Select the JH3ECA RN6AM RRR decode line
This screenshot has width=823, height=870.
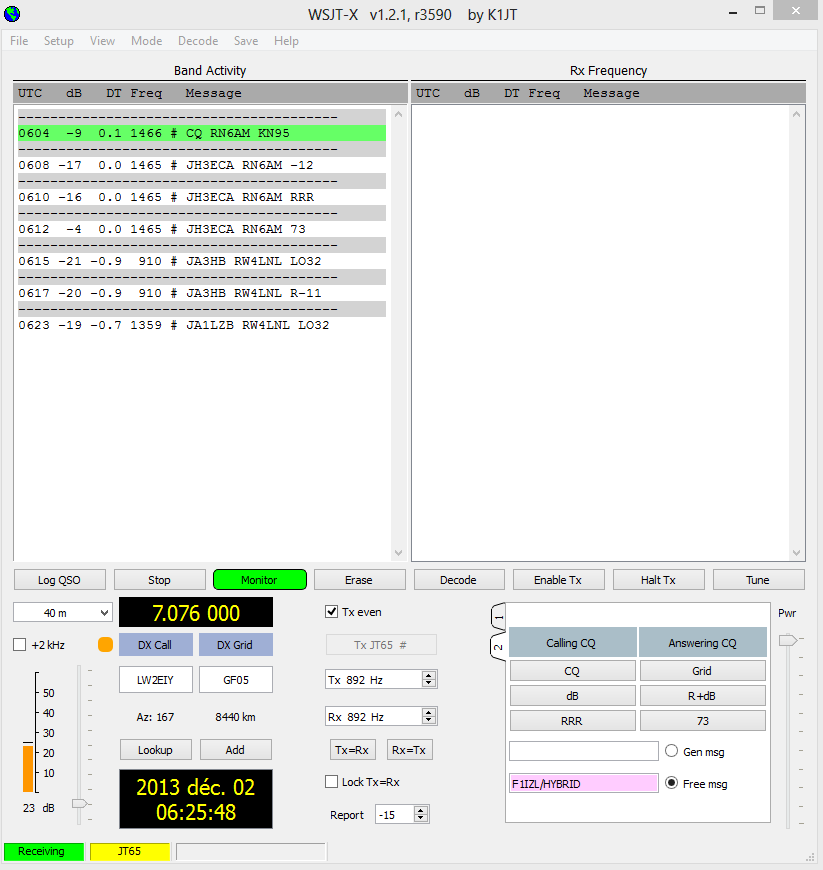(x=202, y=197)
